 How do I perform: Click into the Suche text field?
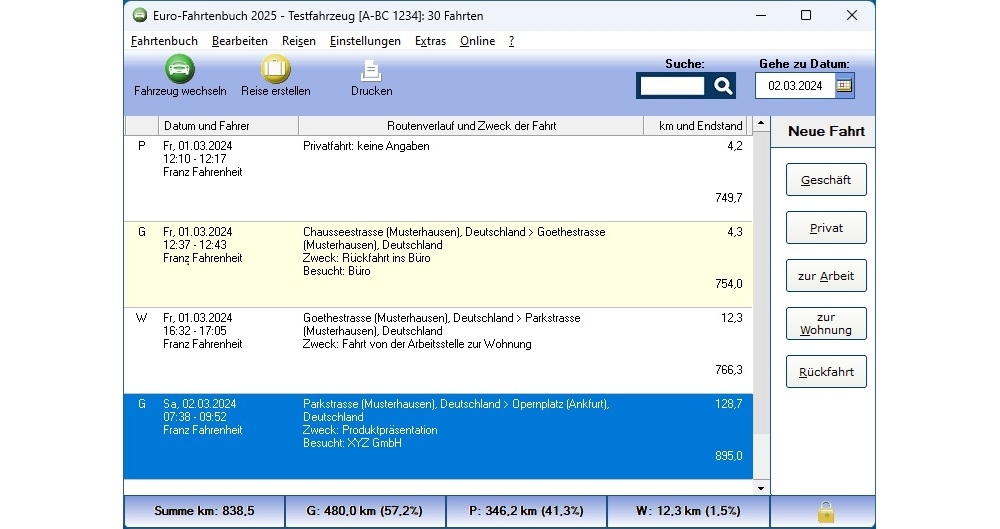672,86
